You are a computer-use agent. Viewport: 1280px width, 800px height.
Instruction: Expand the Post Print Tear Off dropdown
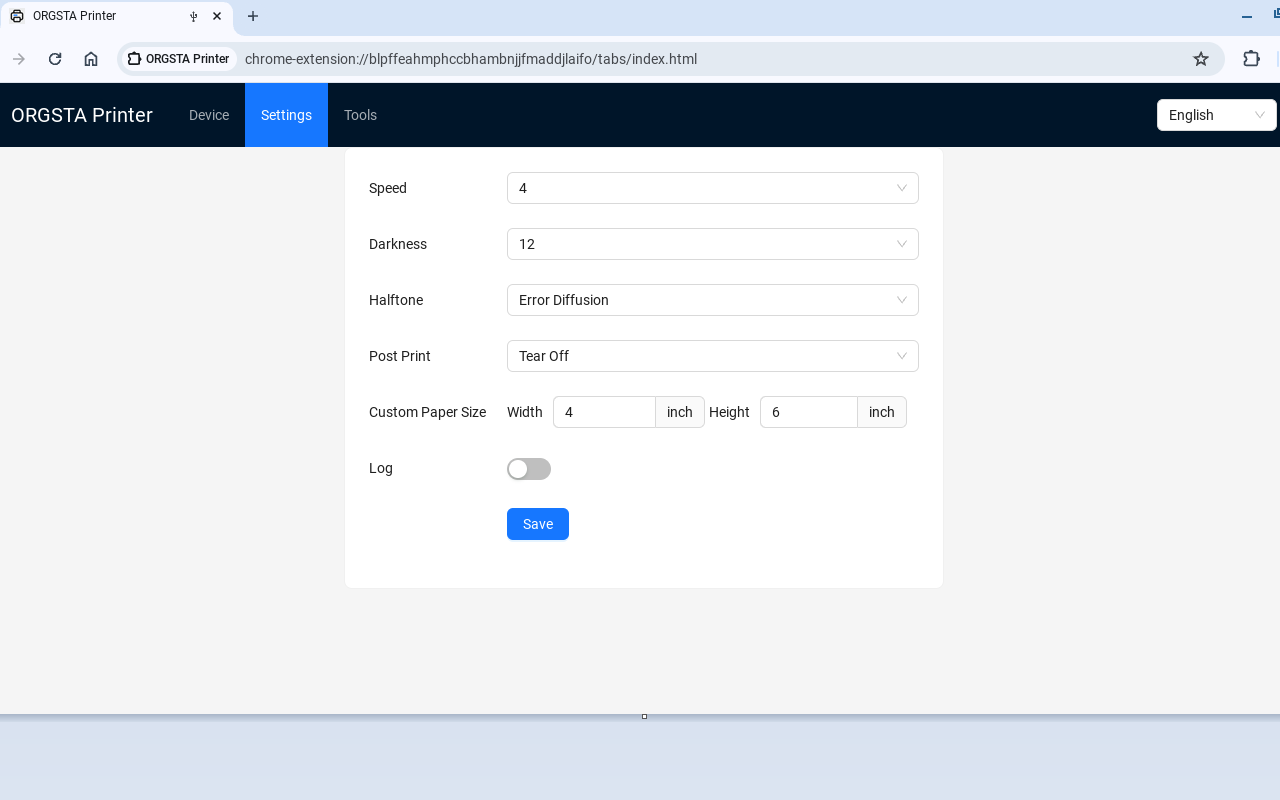click(713, 356)
